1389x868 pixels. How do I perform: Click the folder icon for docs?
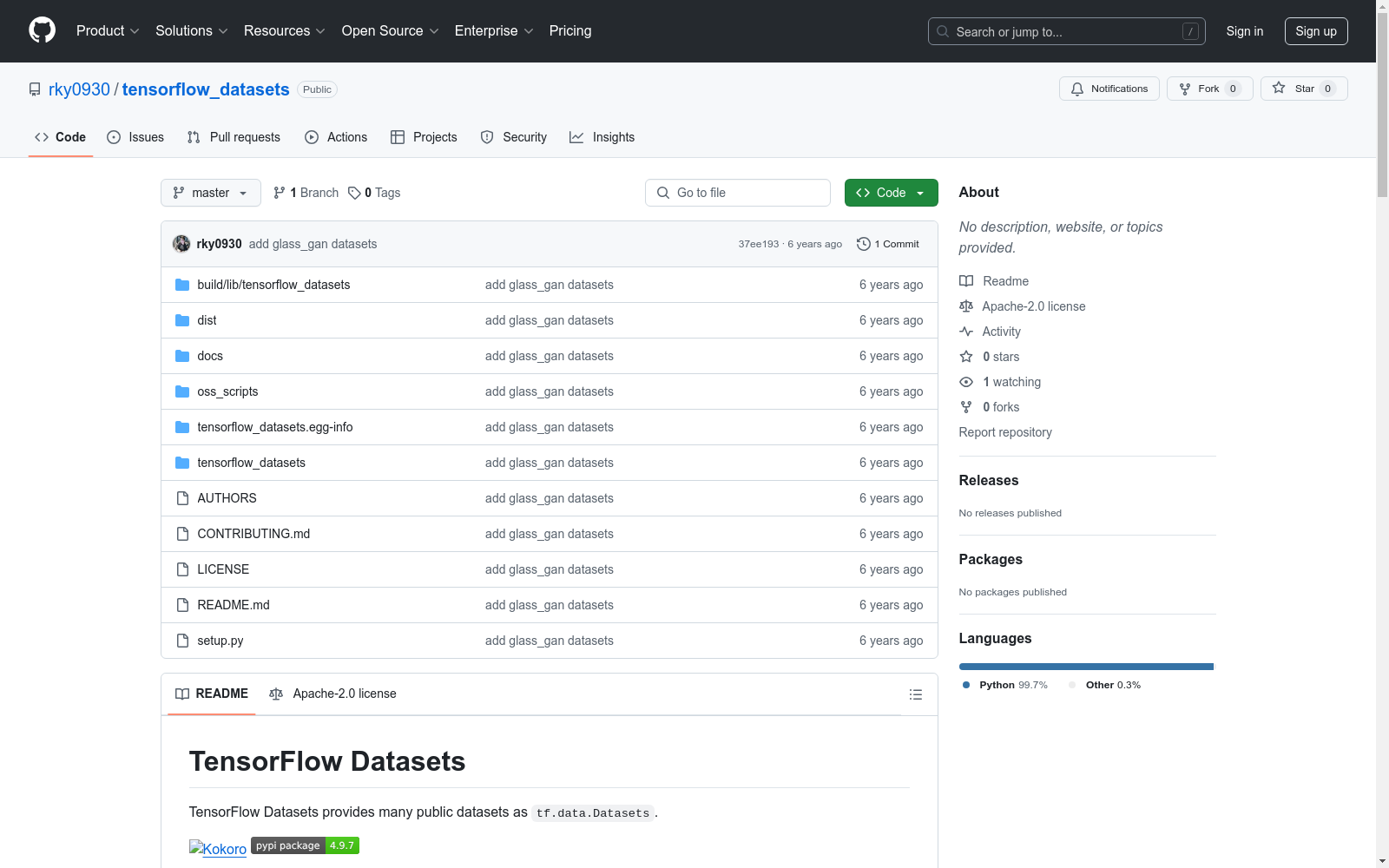182,356
